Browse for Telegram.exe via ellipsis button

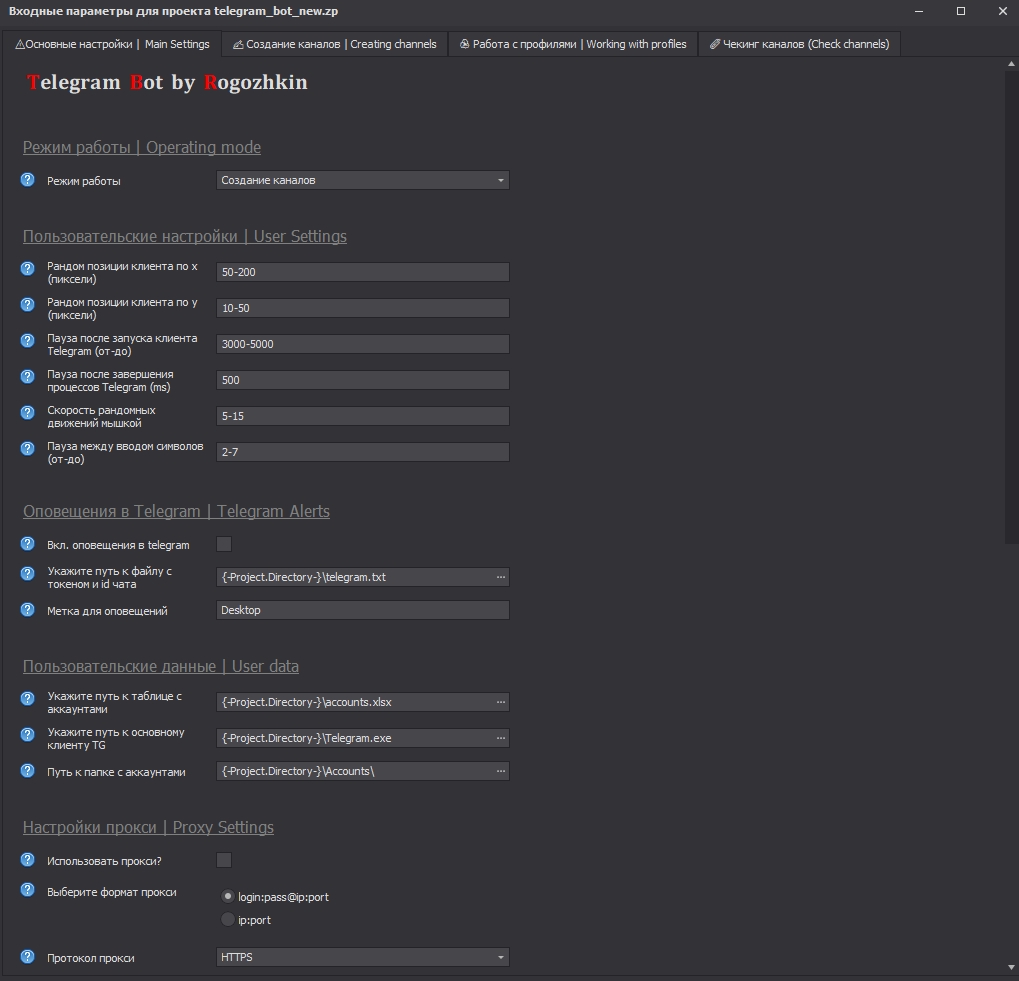[x=500, y=738]
